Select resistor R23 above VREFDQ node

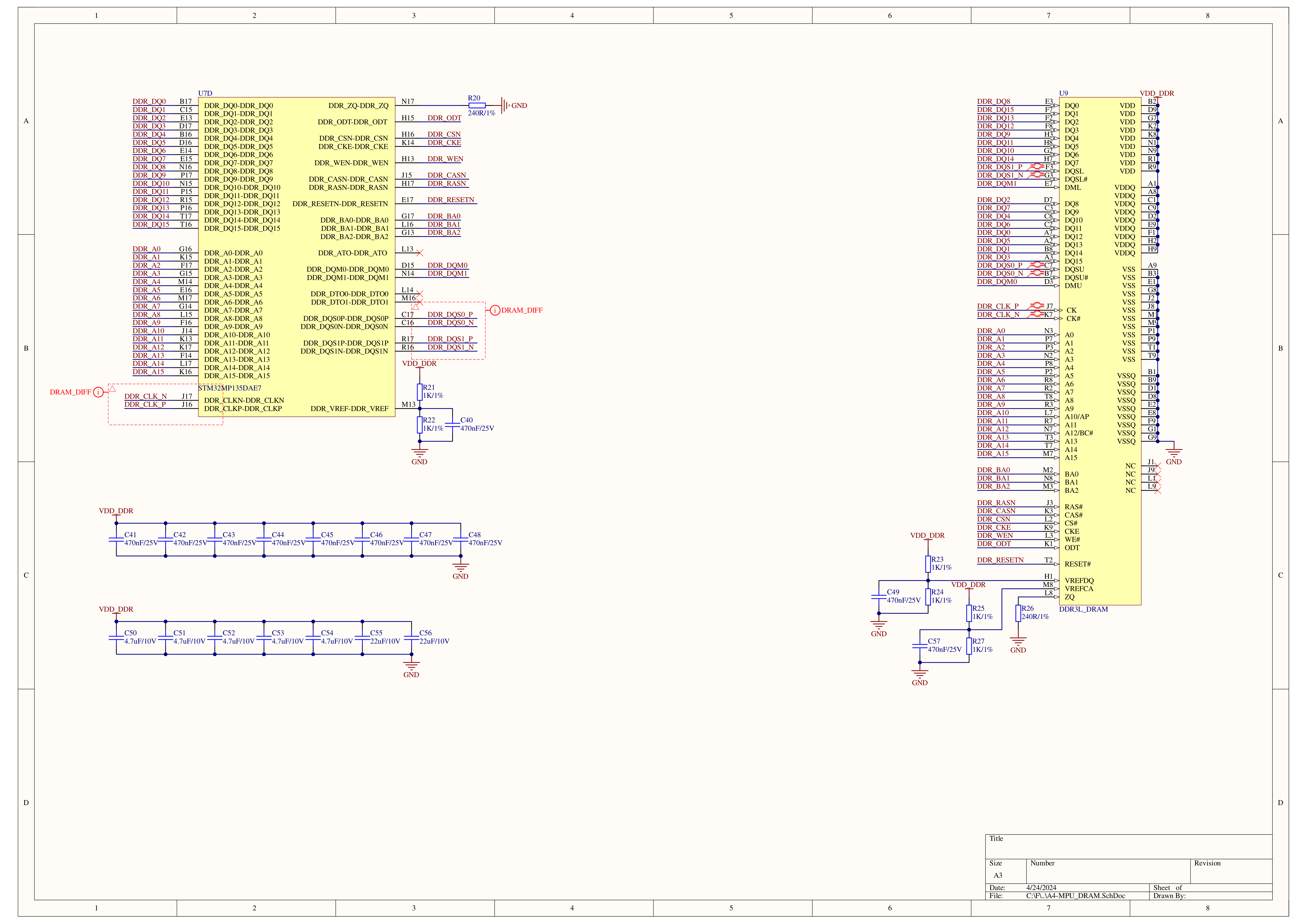(928, 564)
